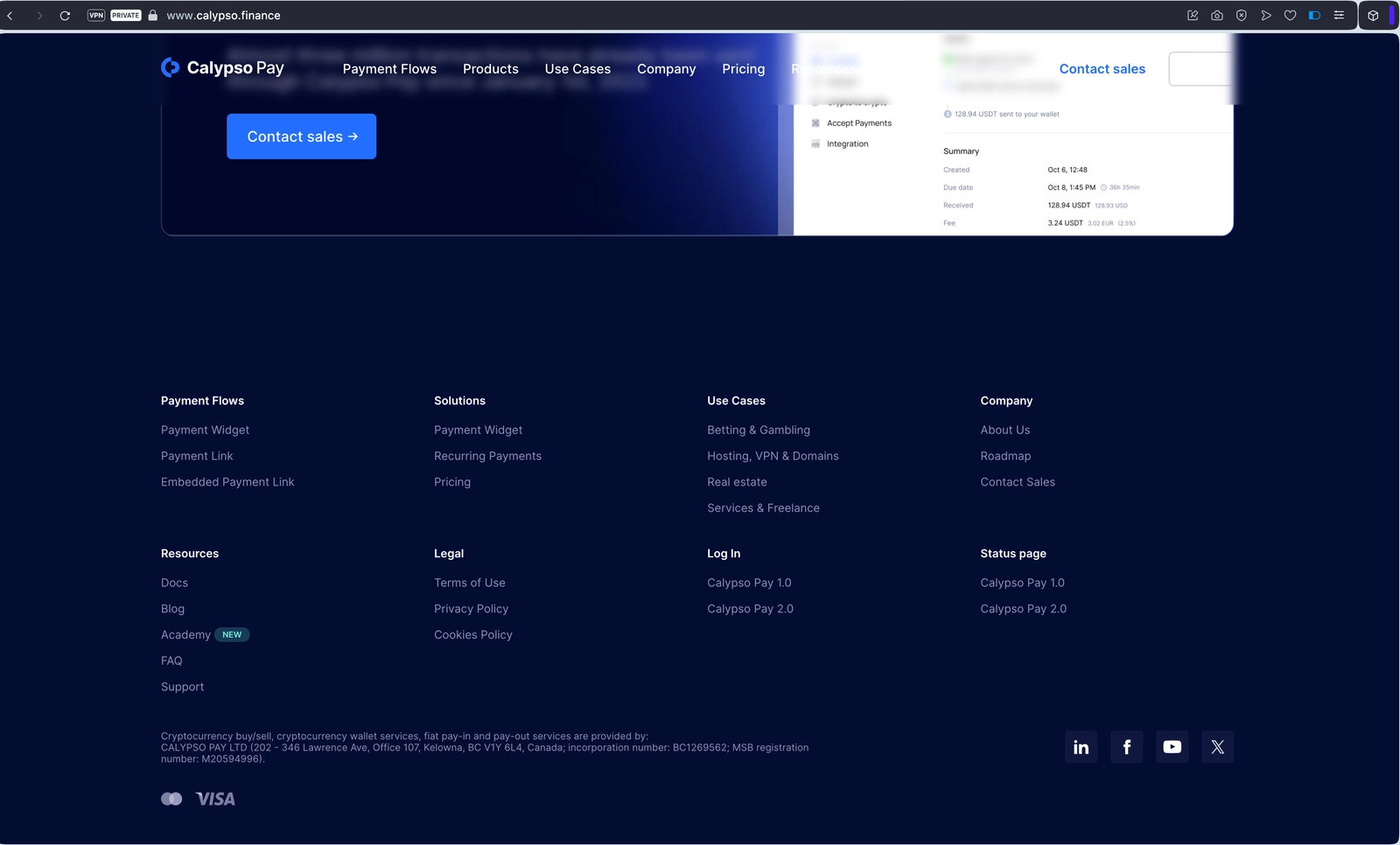The width and height of the screenshot is (1400, 845).
Task: Click the heart bookmark icon
Action: click(x=1290, y=16)
